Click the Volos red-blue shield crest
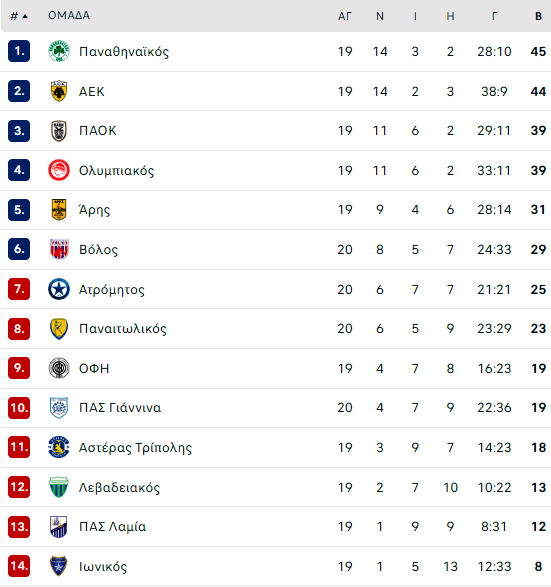The width and height of the screenshot is (551, 587). pos(59,249)
